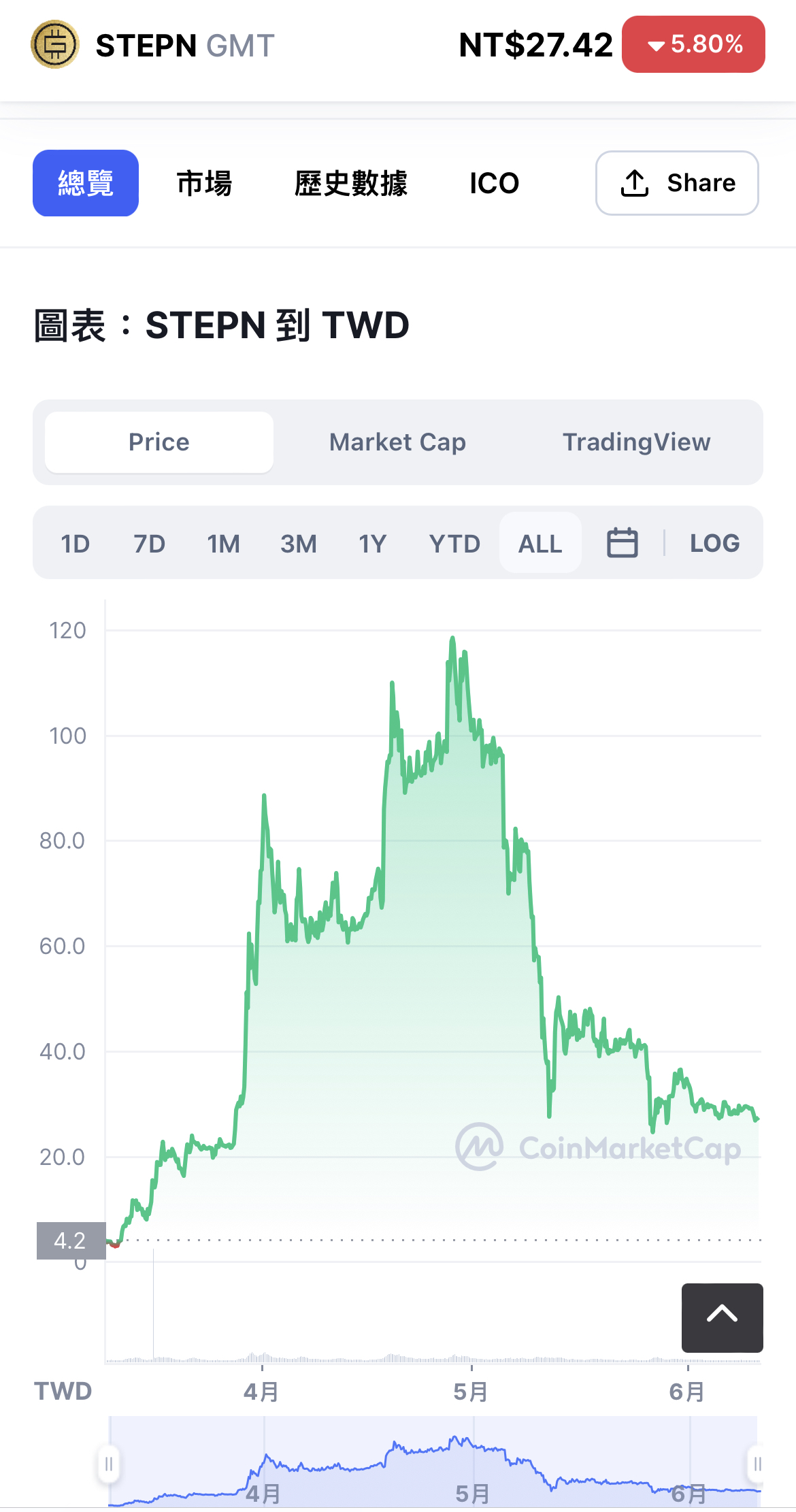796x1512 pixels.
Task: Click the Share button
Action: (x=677, y=183)
